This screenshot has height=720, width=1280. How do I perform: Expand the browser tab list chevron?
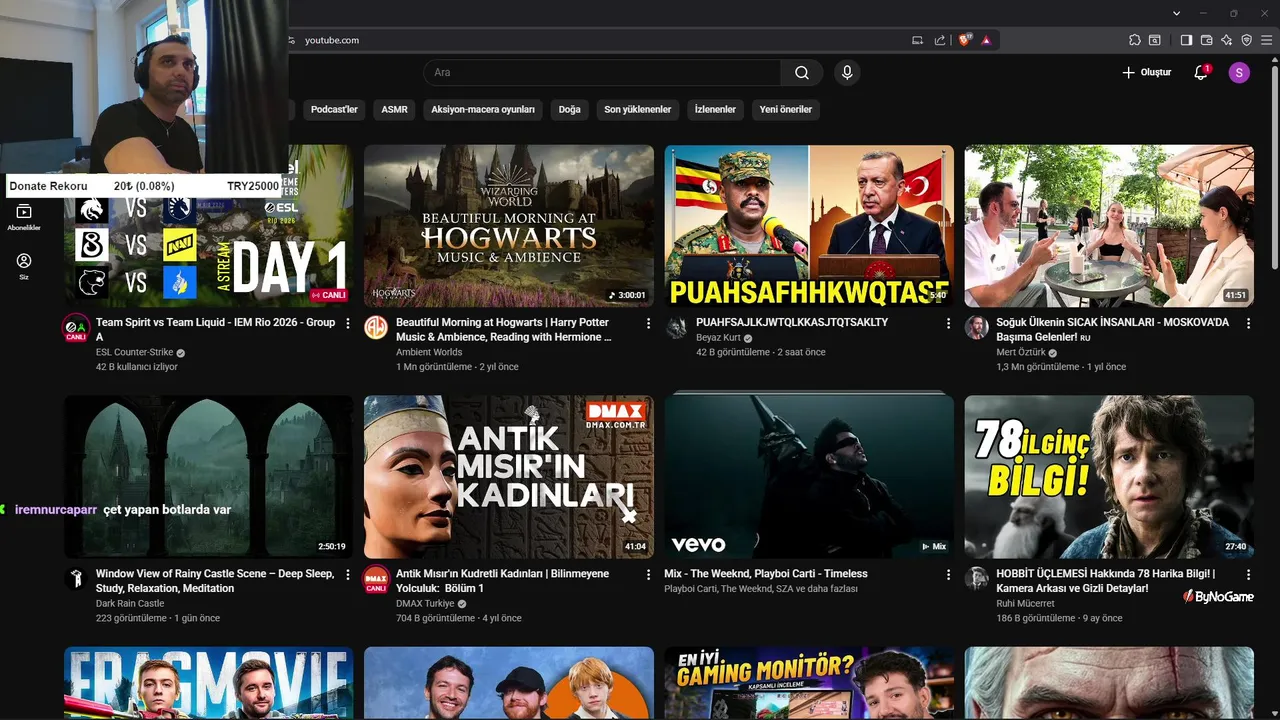[x=1177, y=13]
